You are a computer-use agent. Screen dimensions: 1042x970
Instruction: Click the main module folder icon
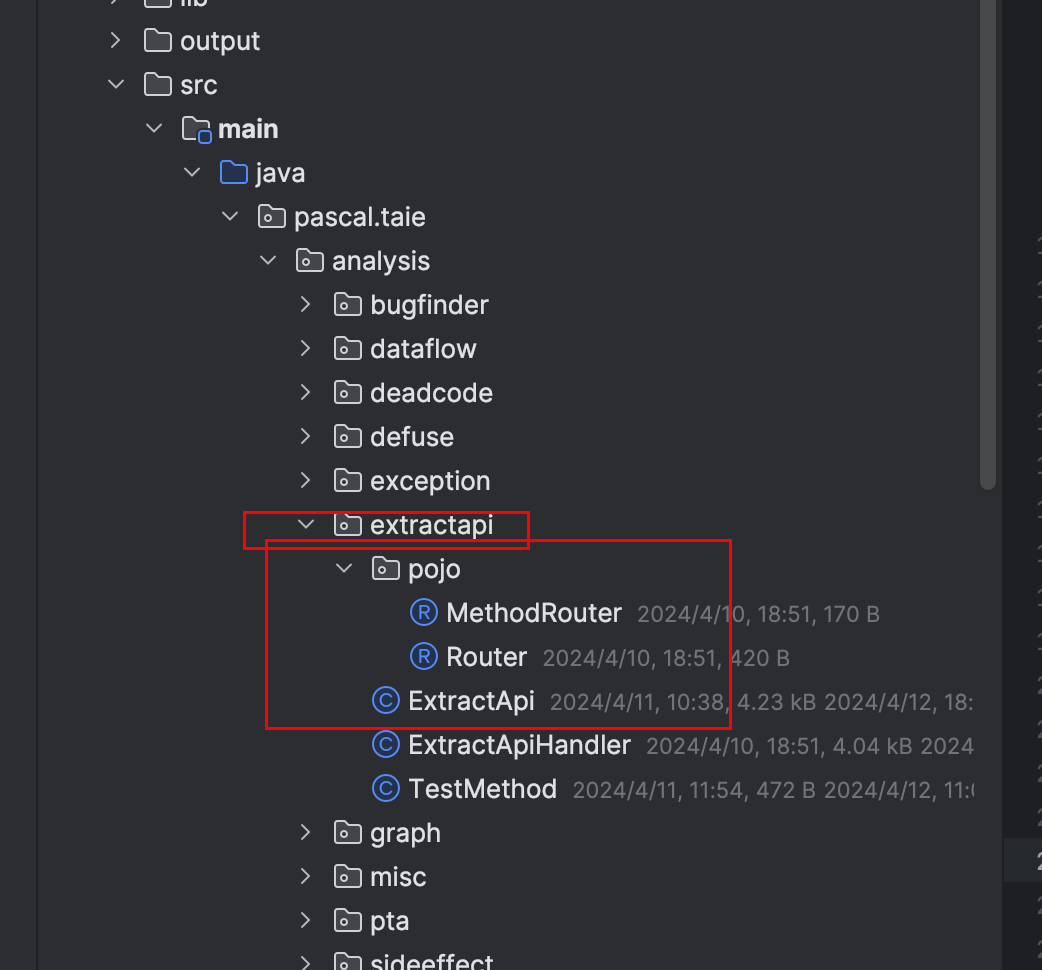tap(196, 129)
